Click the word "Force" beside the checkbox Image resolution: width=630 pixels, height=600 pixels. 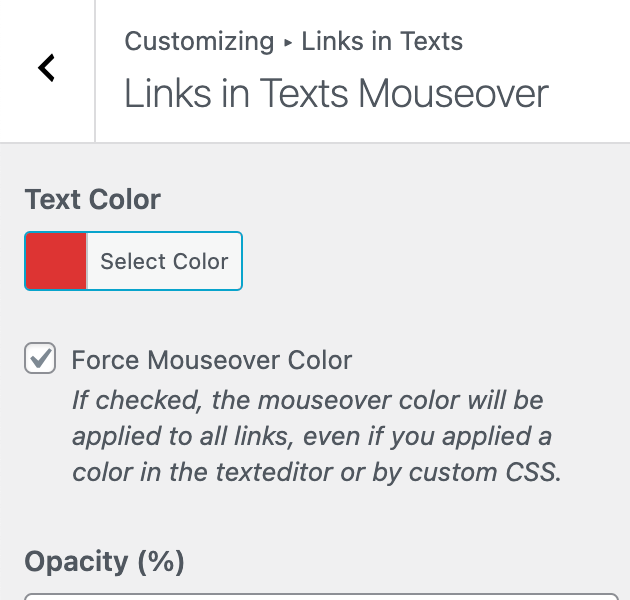pos(106,360)
